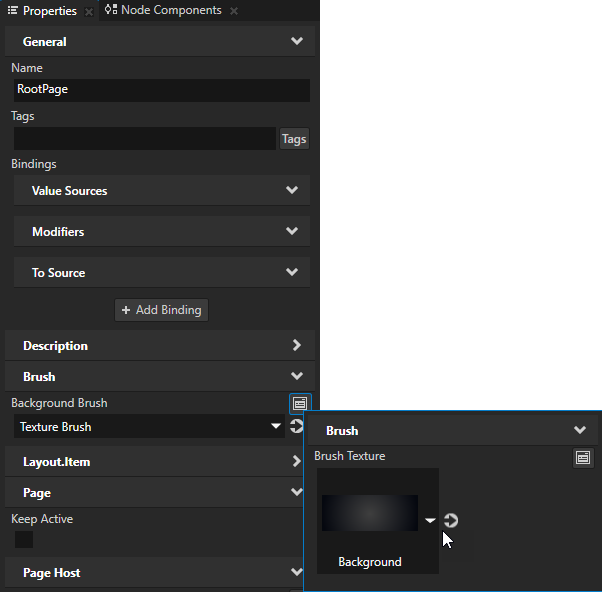Toggle the Keep Active checkbox
Viewport: 602px width, 592px height.
24,540
